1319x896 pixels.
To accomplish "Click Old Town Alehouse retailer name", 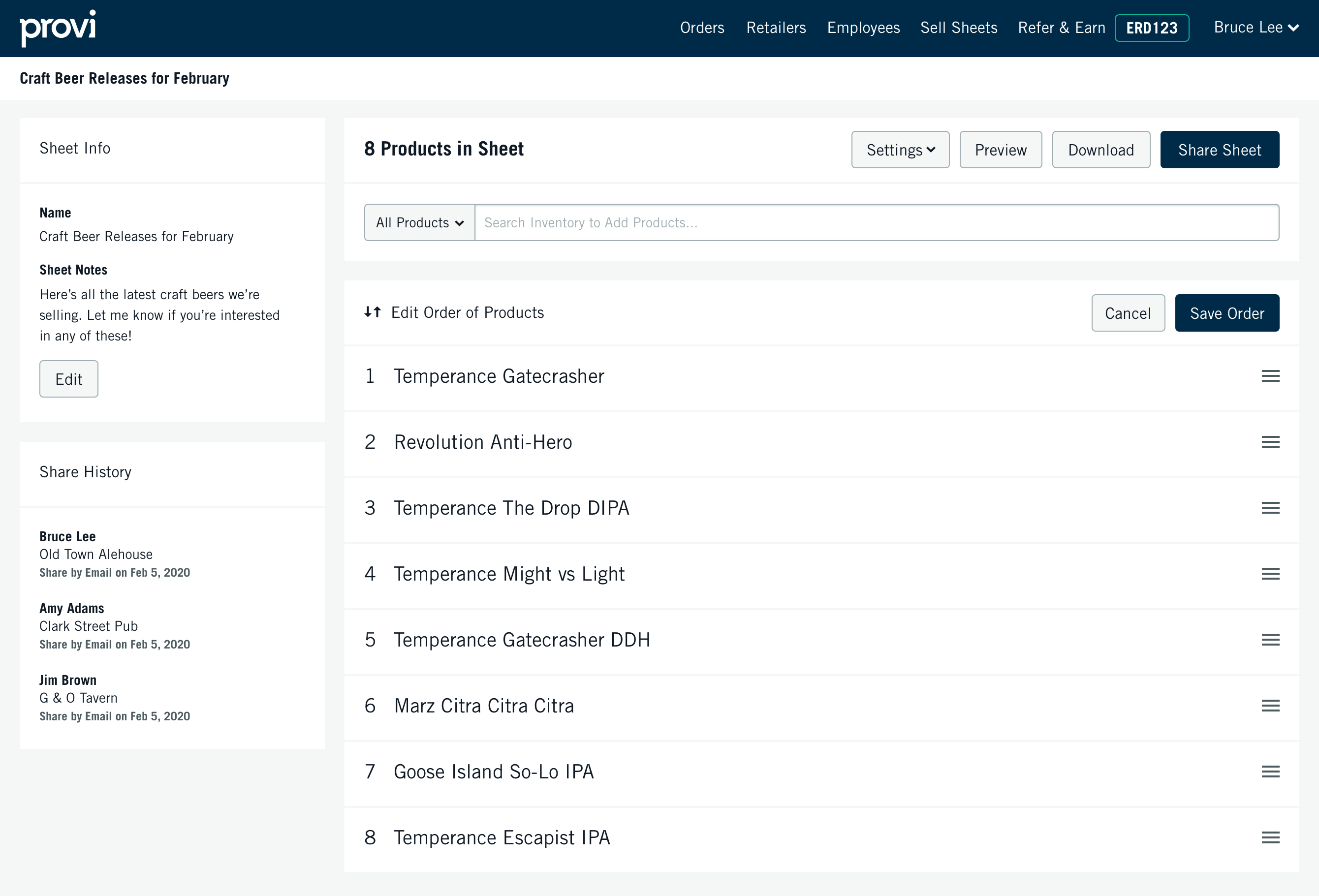I will point(96,555).
